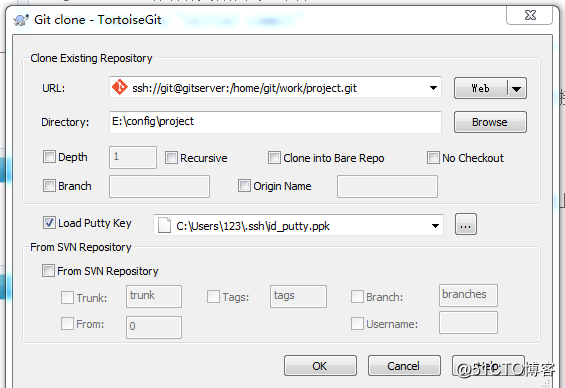Tick the Branch checkbox under Depth
Screen dimensions: 565x388
pos(49,186)
